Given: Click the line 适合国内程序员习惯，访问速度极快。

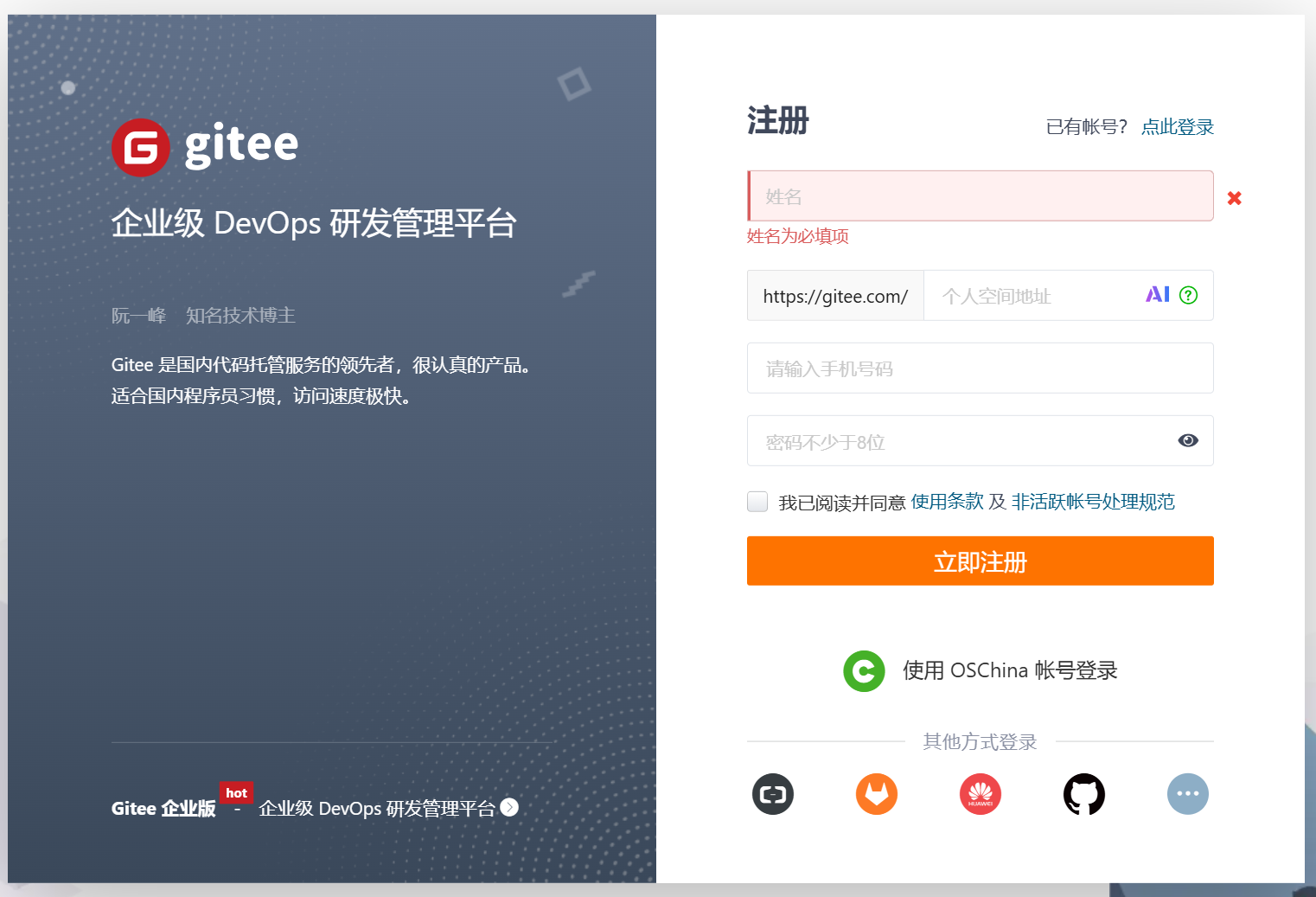Looking at the screenshot, I should pyautogui.click(x=260, y=396).
